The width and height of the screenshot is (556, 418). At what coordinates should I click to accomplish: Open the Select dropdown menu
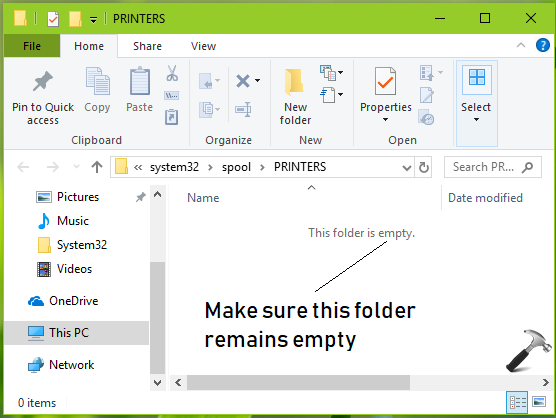tap(476, 103)
